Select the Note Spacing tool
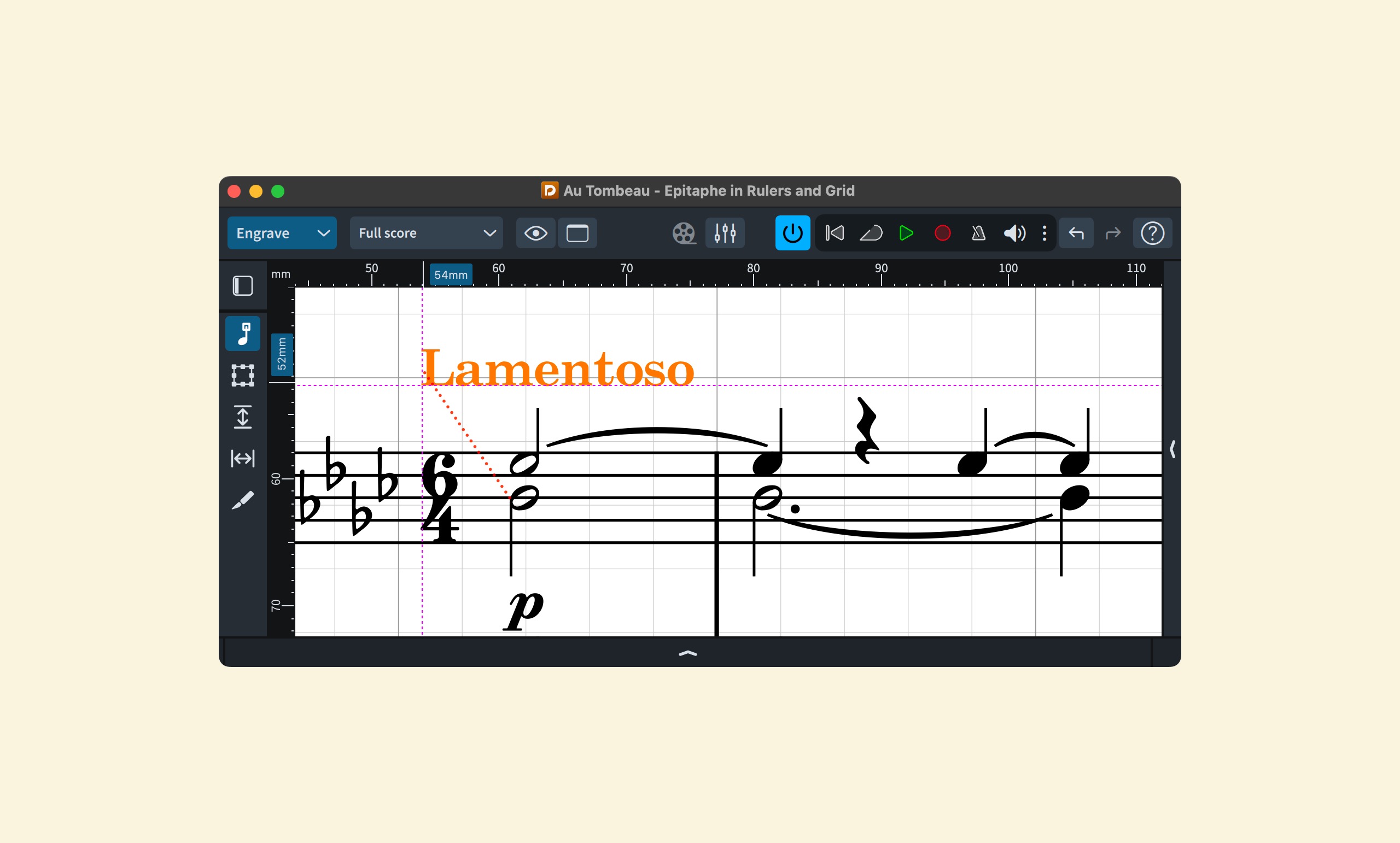The image size is (1400, 843). click(243, 459)
